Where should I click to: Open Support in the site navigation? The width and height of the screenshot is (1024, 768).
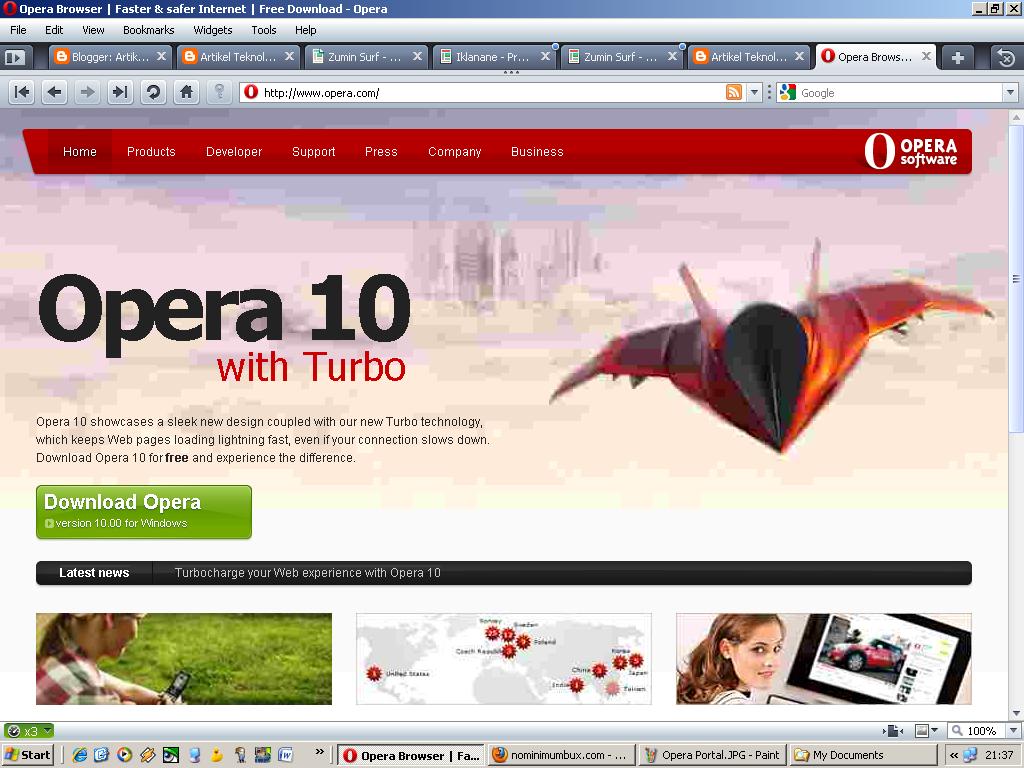coord(313,152)
